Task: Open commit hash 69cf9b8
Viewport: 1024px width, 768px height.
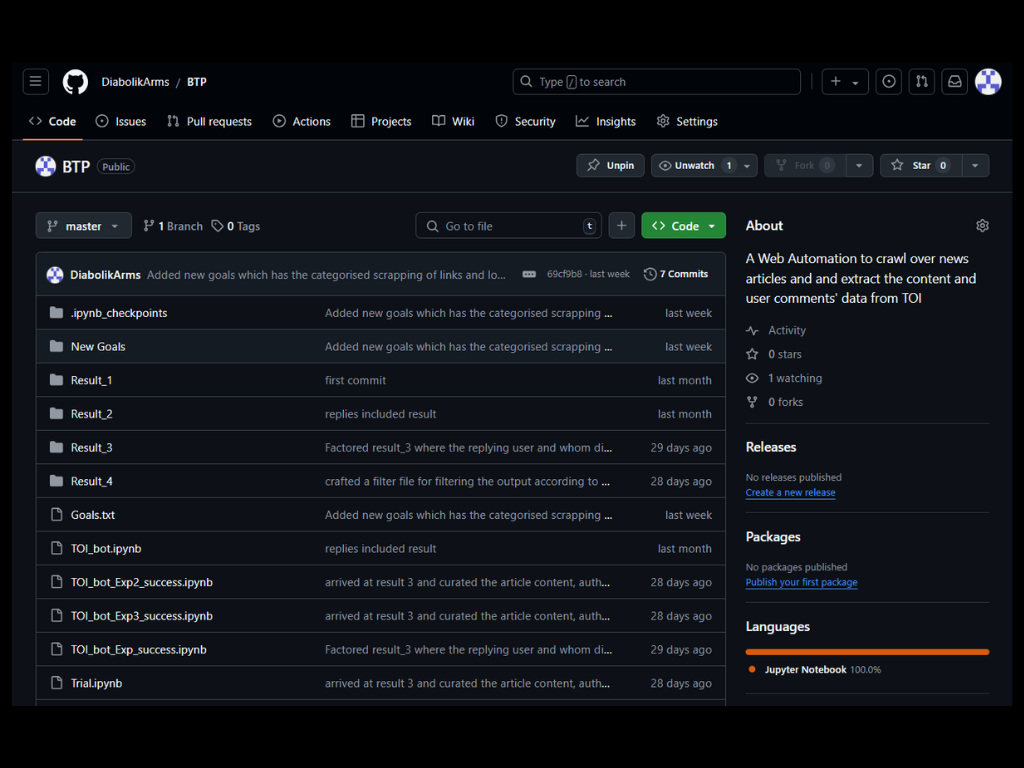Action: [x=564, y=274]
